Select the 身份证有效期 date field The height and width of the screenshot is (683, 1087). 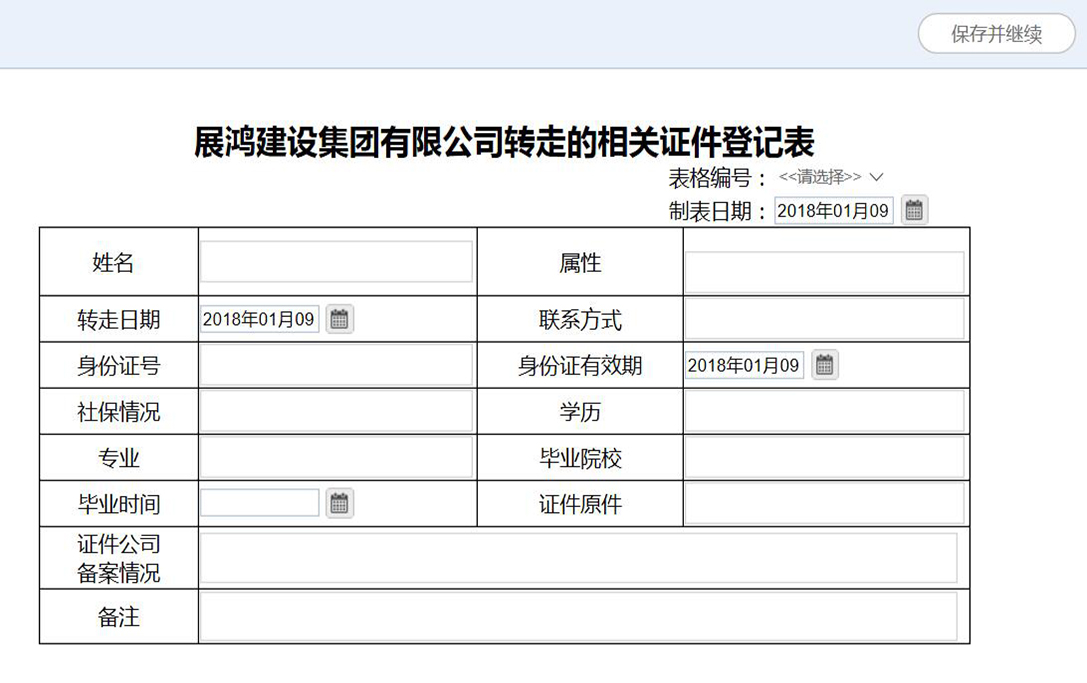(x=745, y=366)
